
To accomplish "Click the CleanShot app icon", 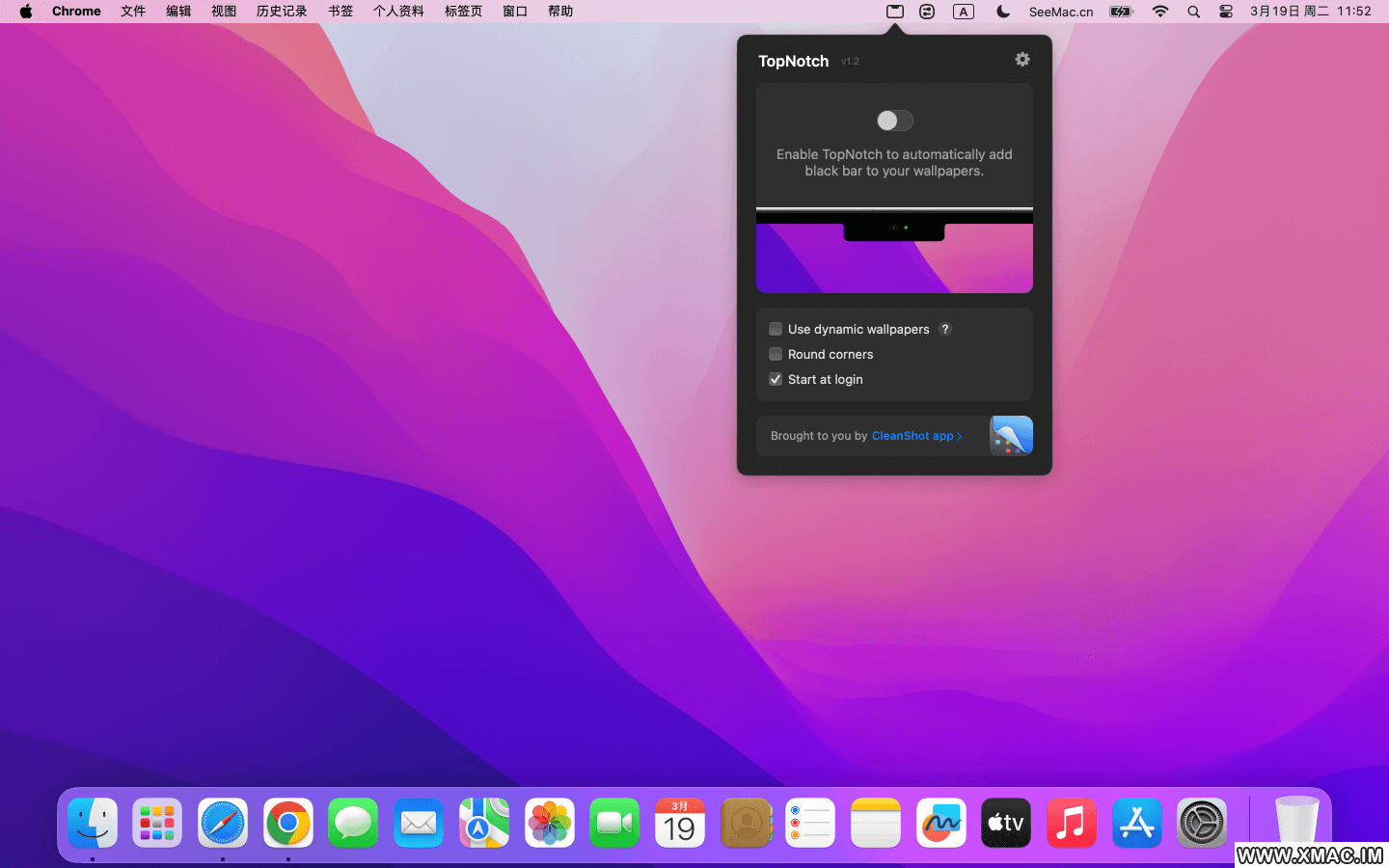I will pos(1011,436).
